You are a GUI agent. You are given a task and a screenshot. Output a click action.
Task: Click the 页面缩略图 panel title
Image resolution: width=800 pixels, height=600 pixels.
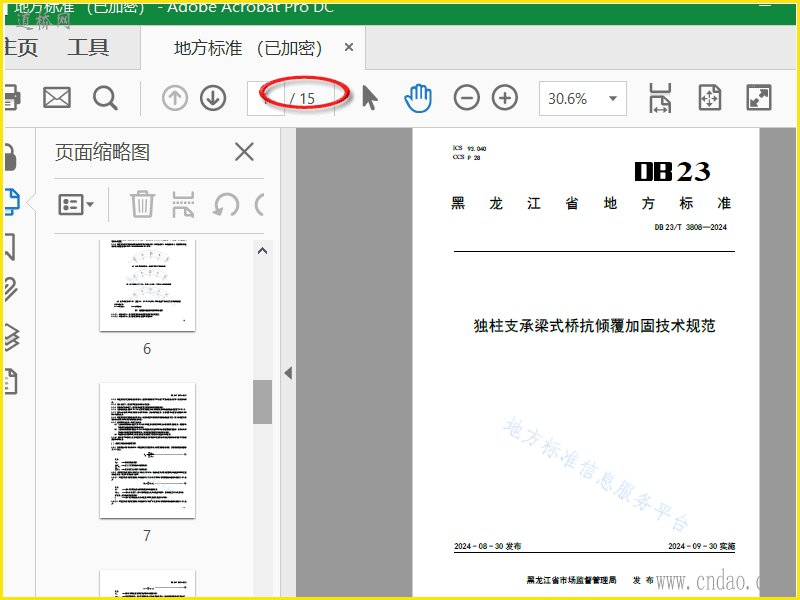[103, 152]
